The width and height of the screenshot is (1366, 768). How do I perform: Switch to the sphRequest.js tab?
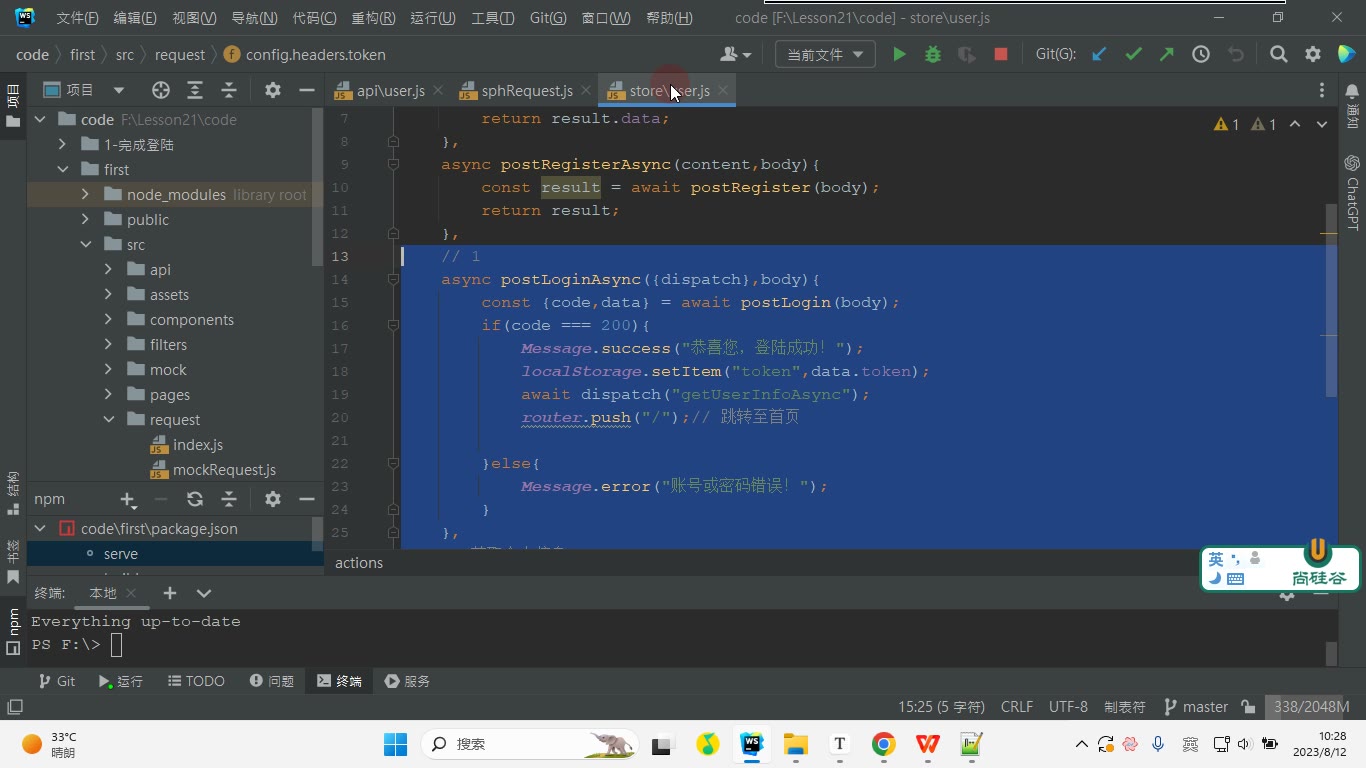click(x=527, y=91)
